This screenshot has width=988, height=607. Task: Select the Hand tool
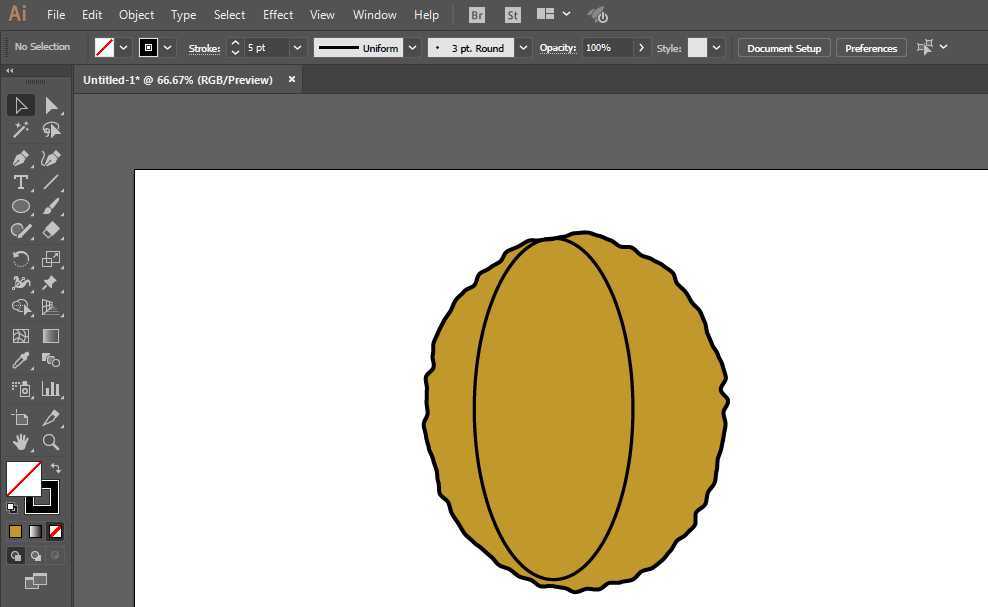[21, 442]
